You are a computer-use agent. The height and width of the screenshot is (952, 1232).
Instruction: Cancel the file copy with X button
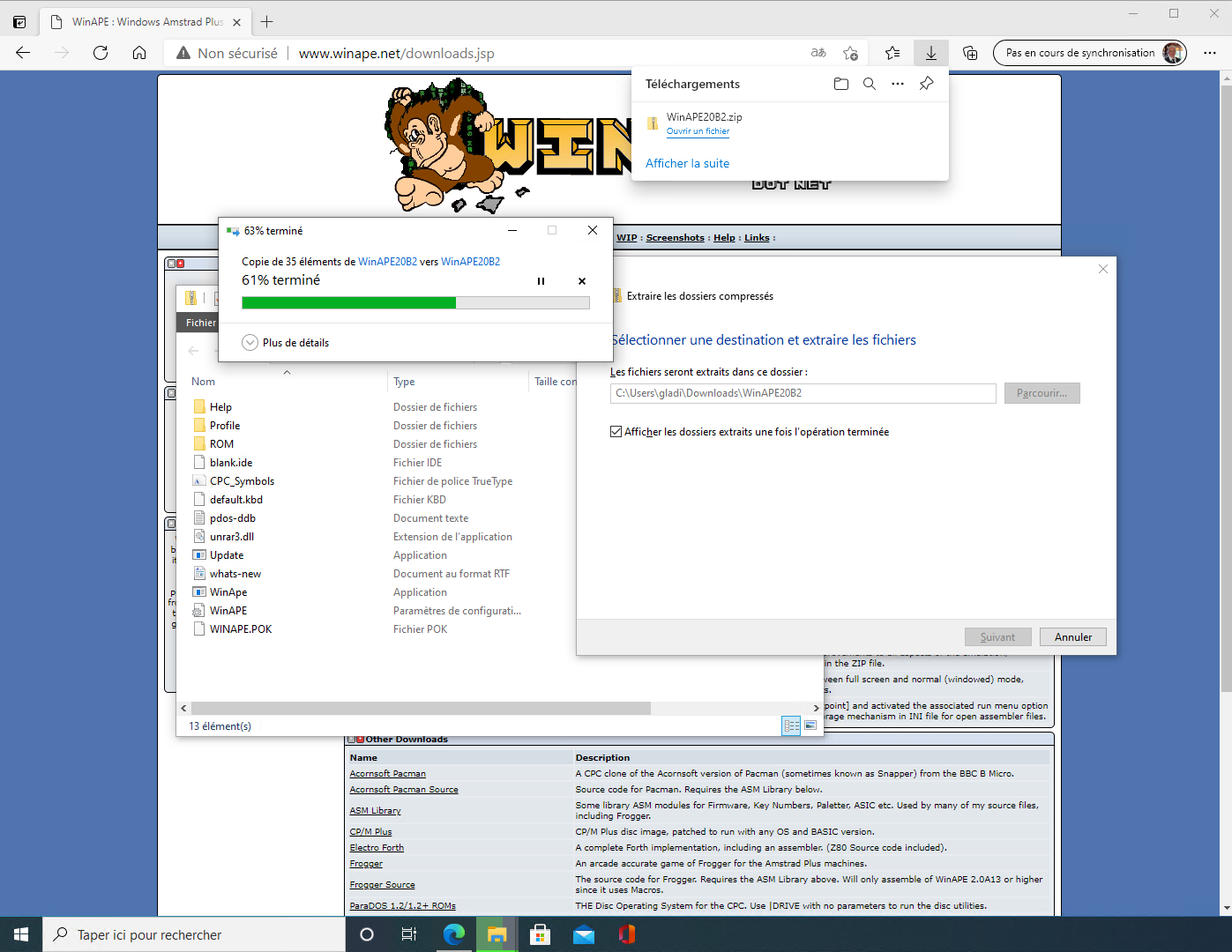582,281
